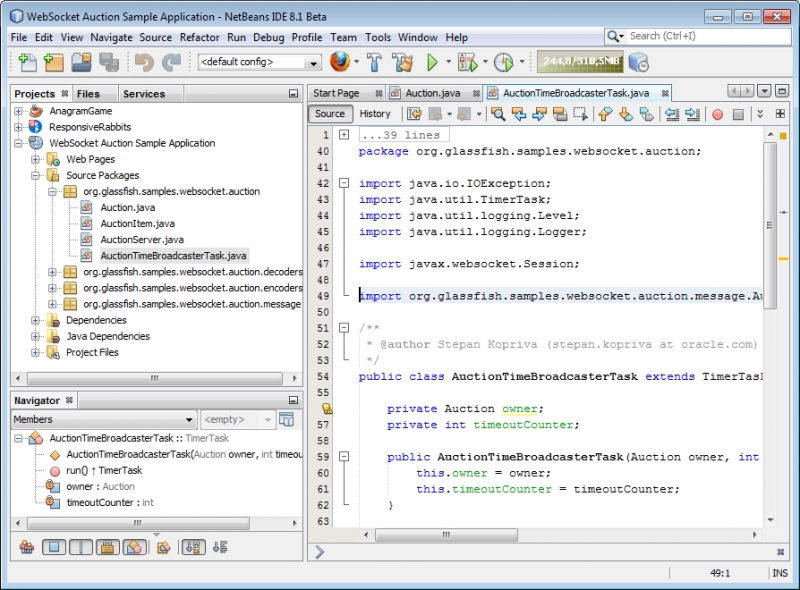Screen dimensions: 800x590
Task: Switch to the Auction.java tab
Action: [435, 93]
